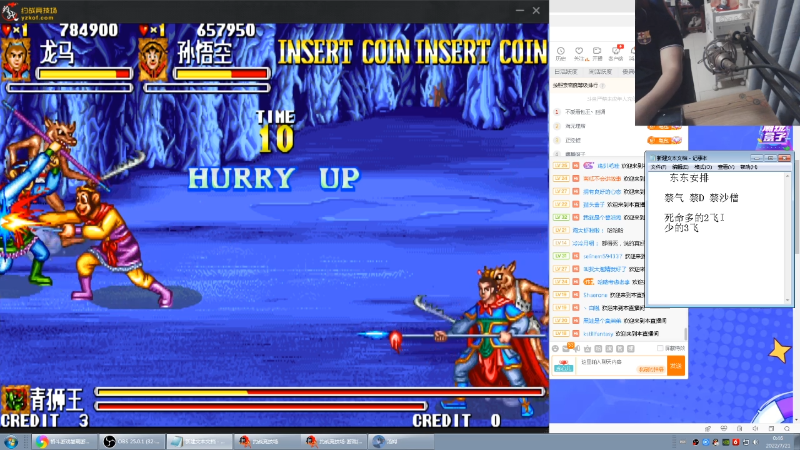Image resolution: width=800 pixels, height=450 pixels.
Task: Open the LV 32 chat user's name
Action: point(602,217)
